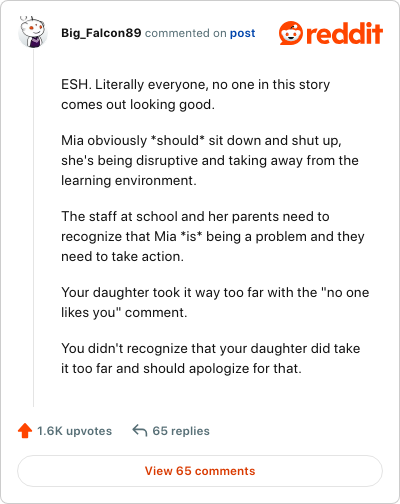Click the Reddit Snoo logo icon

click(x=291, y=33)
